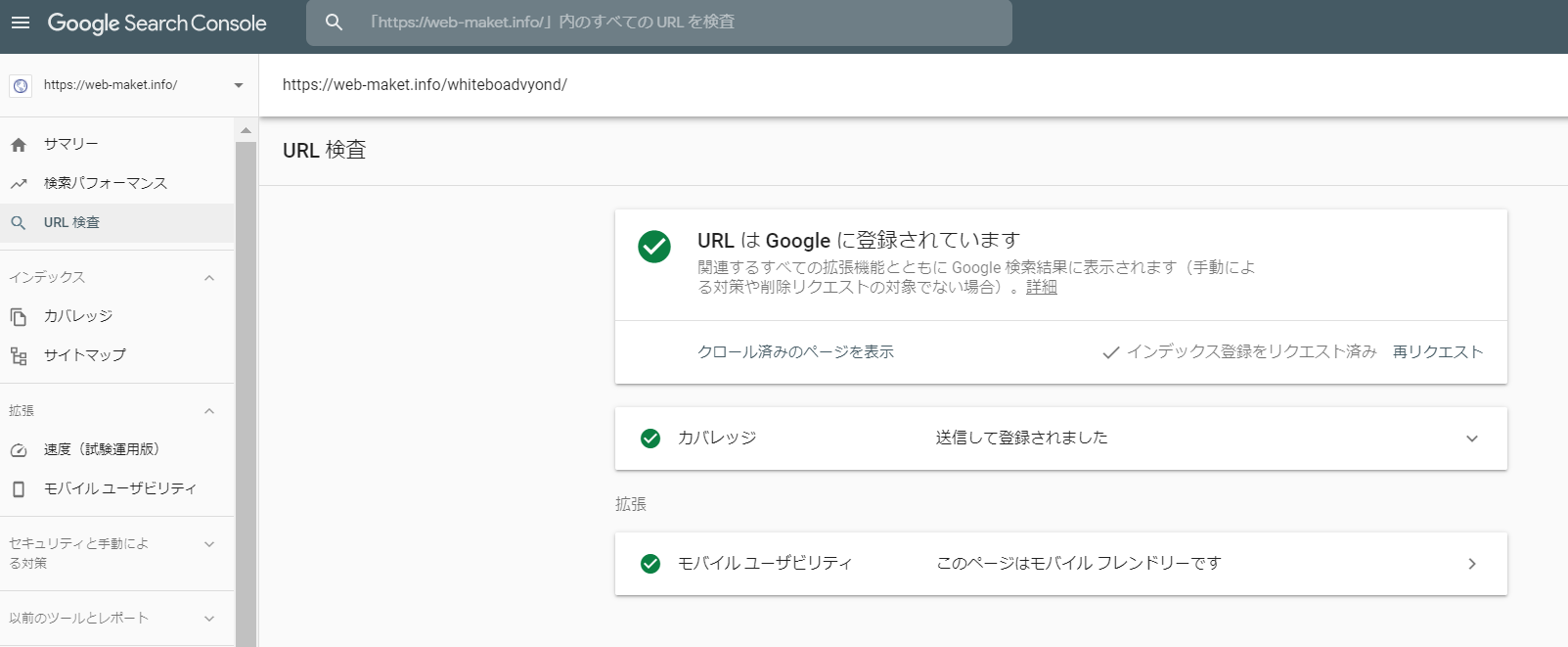
Task: Open the property selector dropdown for web-maket.info
Action: pos(238,85)
